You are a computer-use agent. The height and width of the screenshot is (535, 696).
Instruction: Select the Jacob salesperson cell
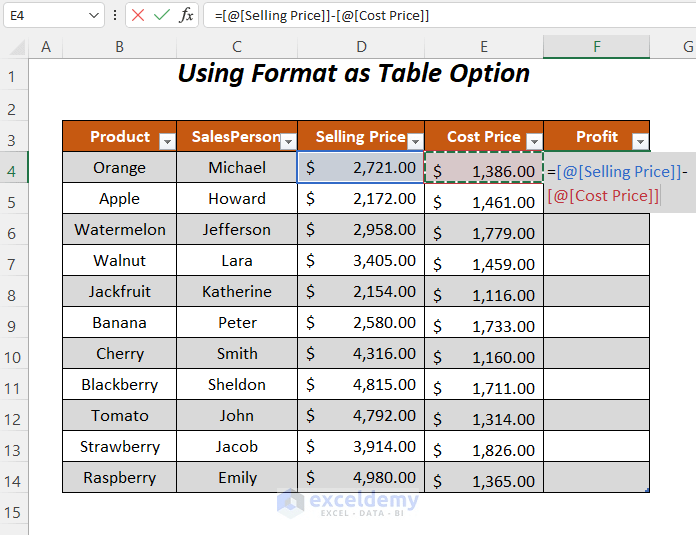pyautogui.click(x=237, y=446)
